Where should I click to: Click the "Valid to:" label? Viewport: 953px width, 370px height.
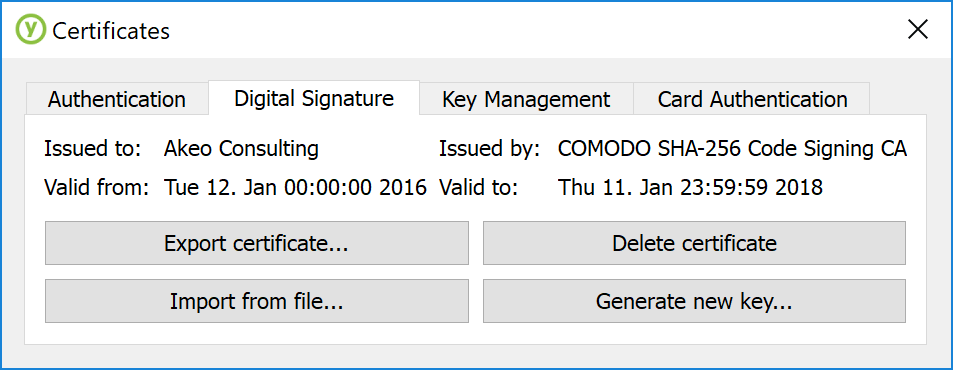click(478, 188)
